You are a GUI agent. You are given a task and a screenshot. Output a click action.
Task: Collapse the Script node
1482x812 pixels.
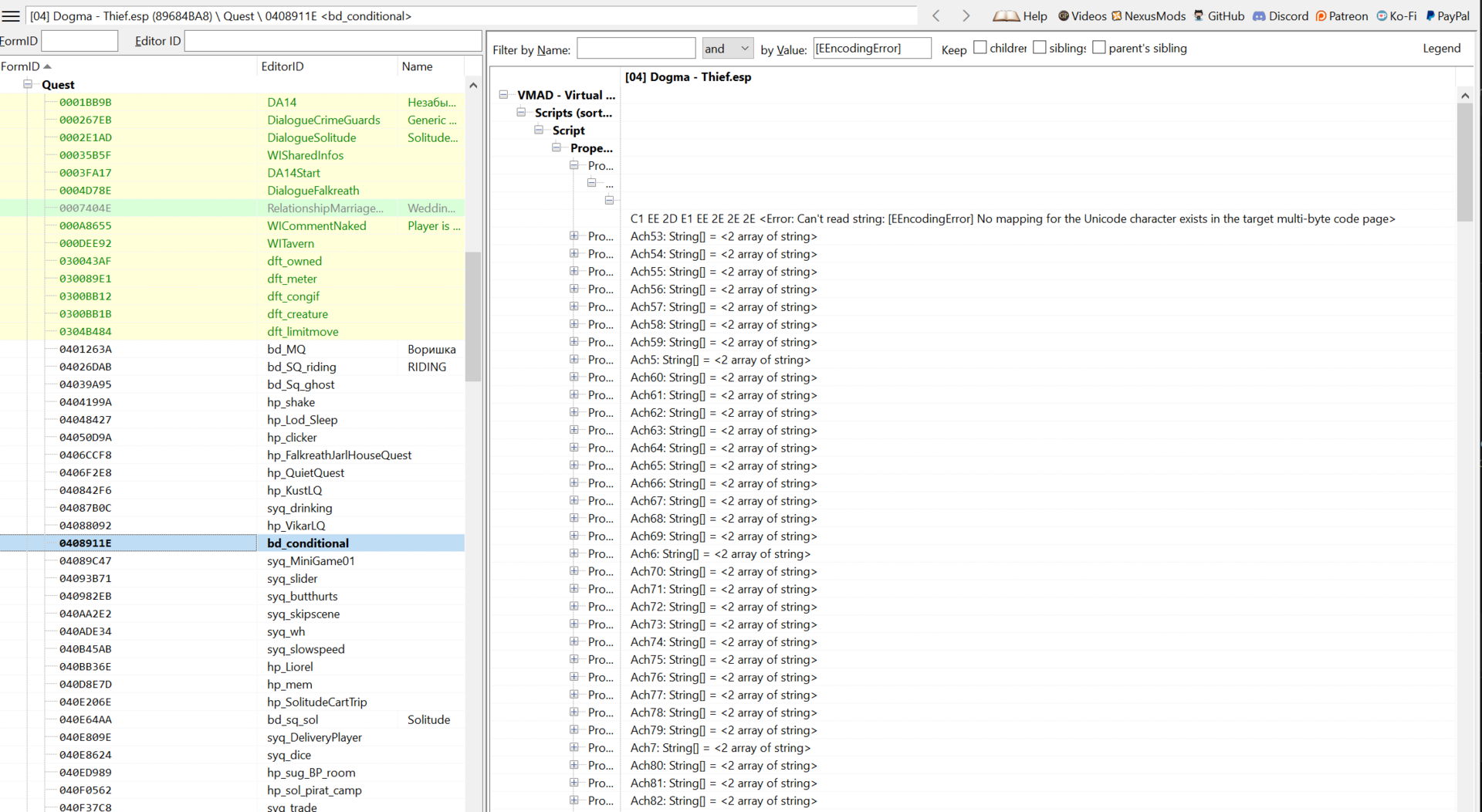click(x=539, y=130)
